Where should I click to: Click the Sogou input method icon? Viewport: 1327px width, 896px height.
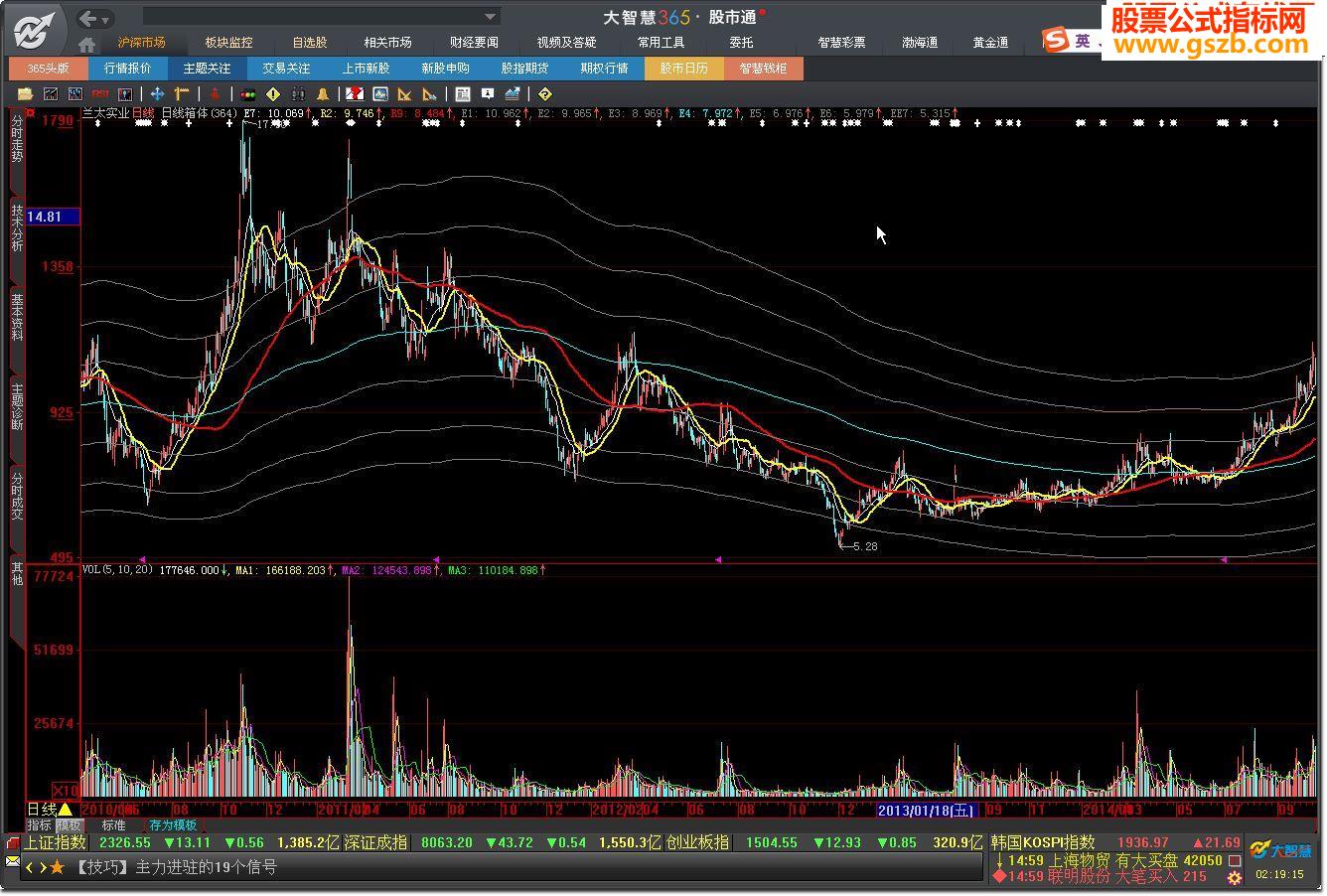(x=1055, y=41)
